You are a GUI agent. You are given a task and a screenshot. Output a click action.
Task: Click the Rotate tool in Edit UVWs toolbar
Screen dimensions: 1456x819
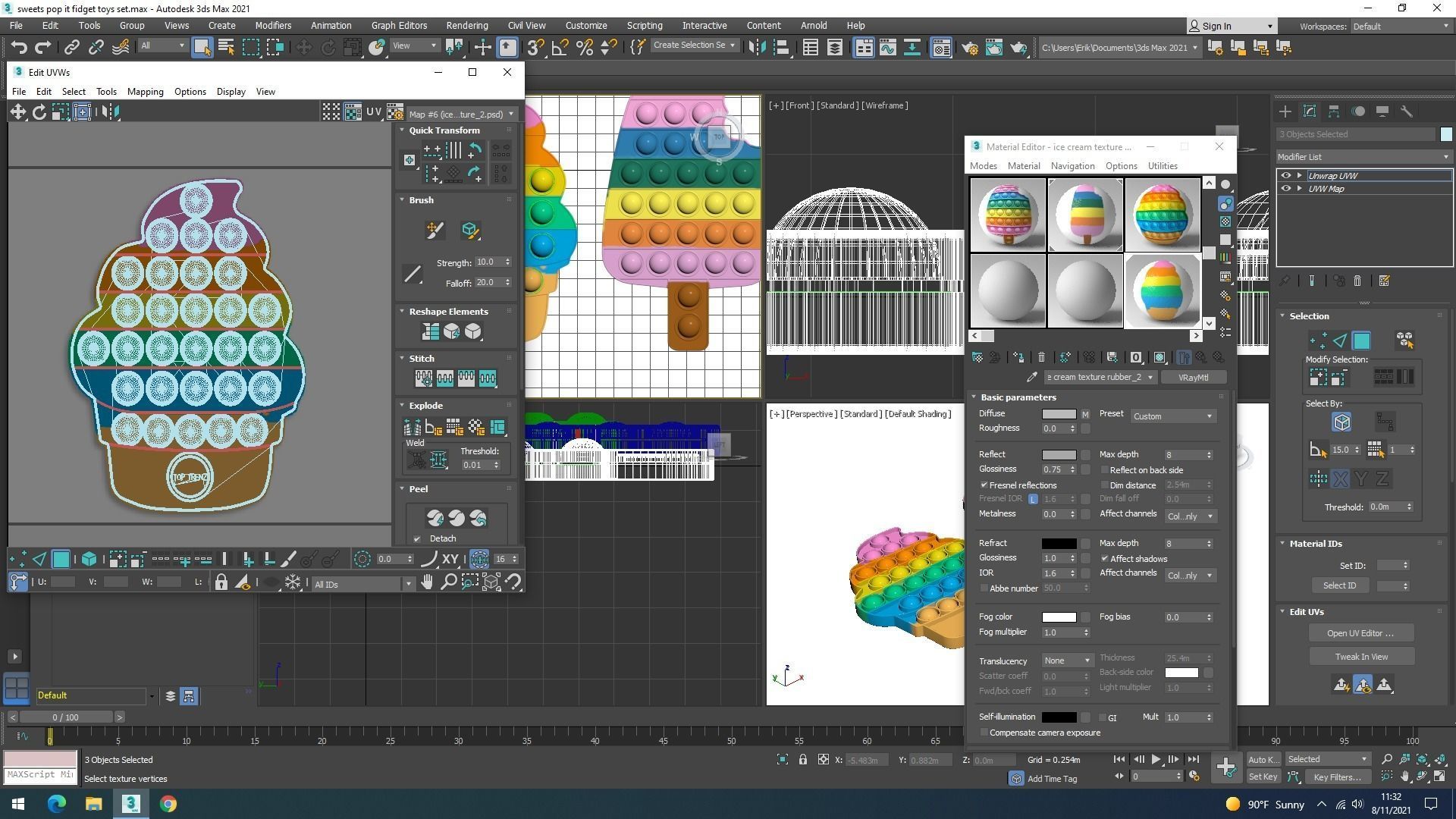(x=39, y=112)
